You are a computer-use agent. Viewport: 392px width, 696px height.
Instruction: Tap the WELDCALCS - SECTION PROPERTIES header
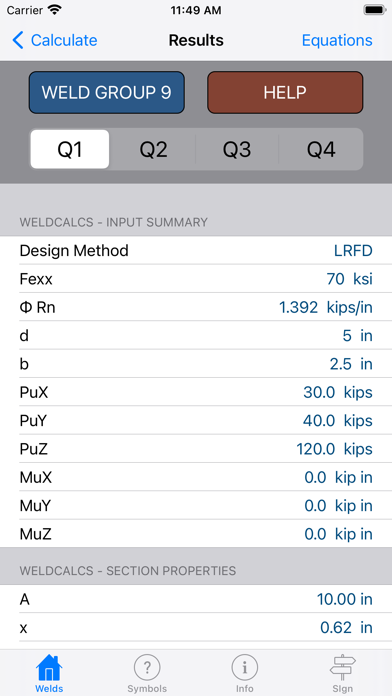[128, 570]
